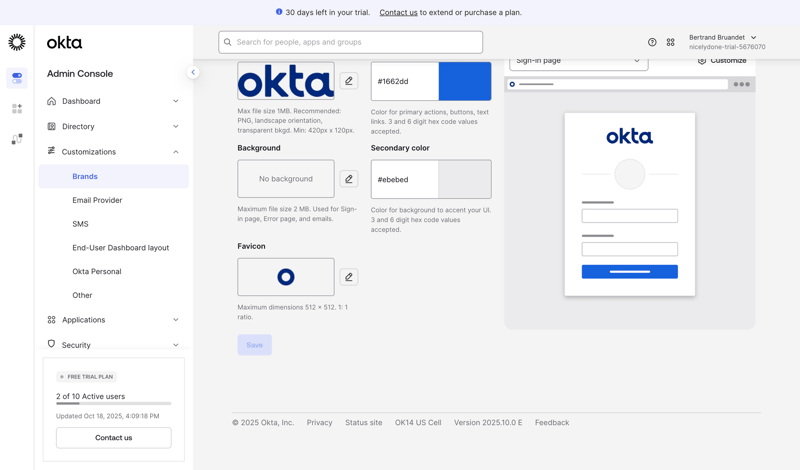Image resolution: width=800 pixels, height=470 pixels.
Task: Open Other customizations
Action: [x=82, y=295]
